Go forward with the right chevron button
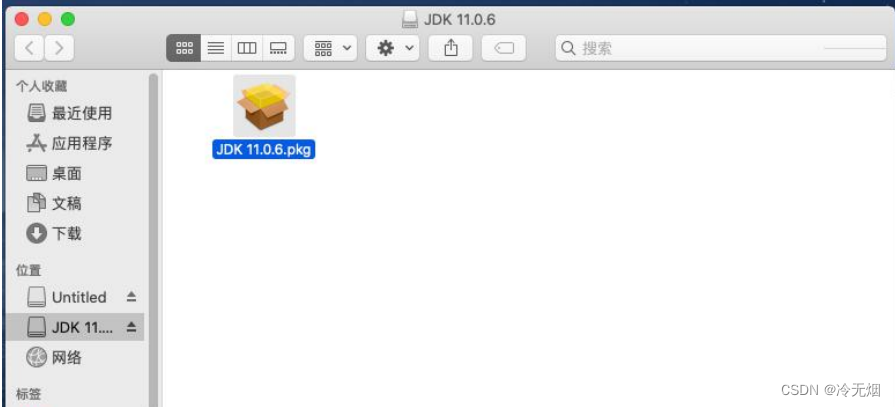Screen dimensions: 895x407 (x=59, y=49)
